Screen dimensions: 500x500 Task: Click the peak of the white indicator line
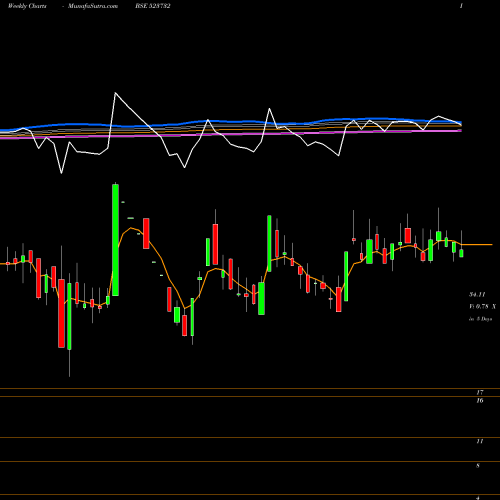115,93
